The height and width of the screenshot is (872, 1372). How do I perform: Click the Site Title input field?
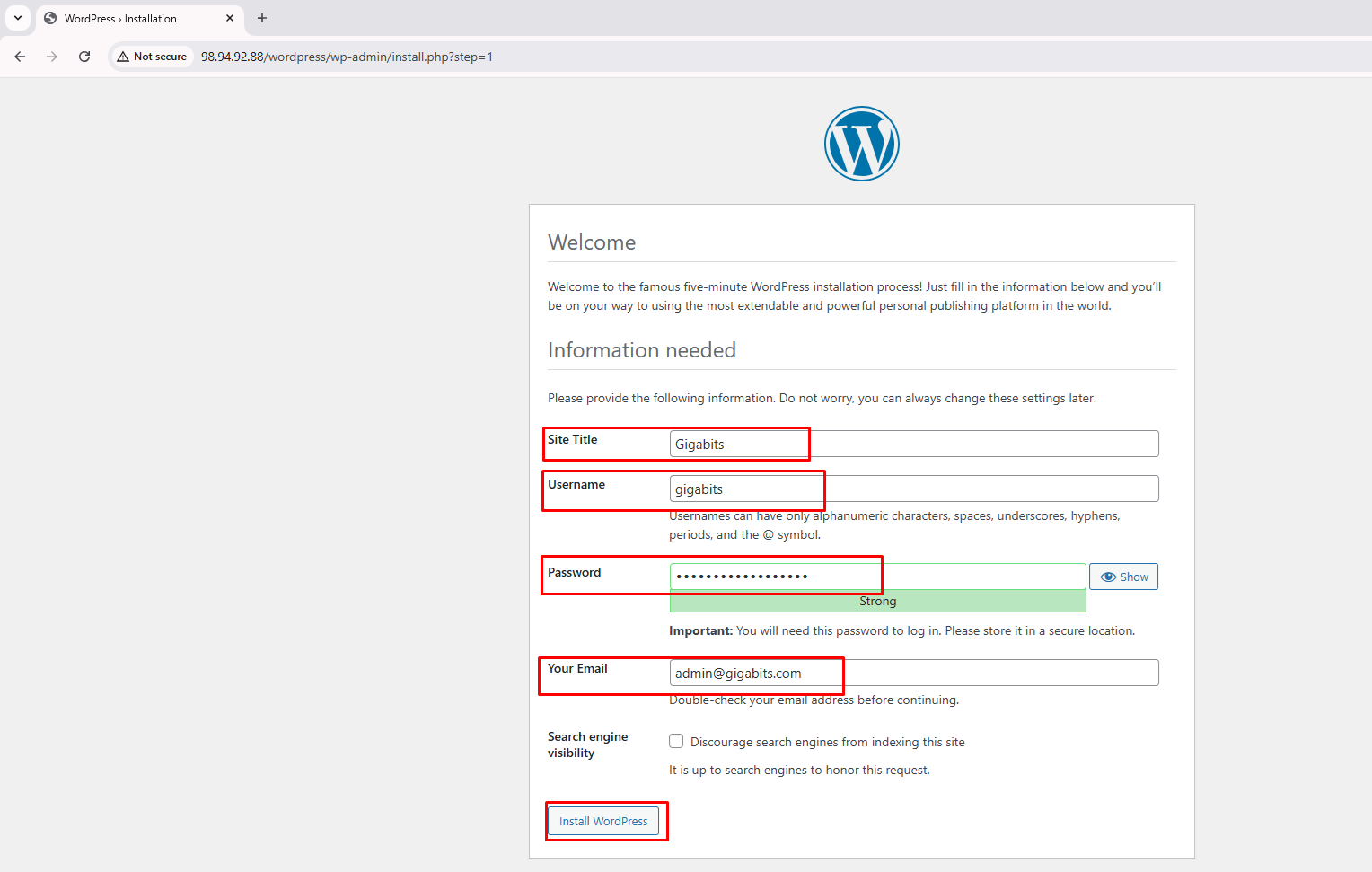(x=913, y=444)
